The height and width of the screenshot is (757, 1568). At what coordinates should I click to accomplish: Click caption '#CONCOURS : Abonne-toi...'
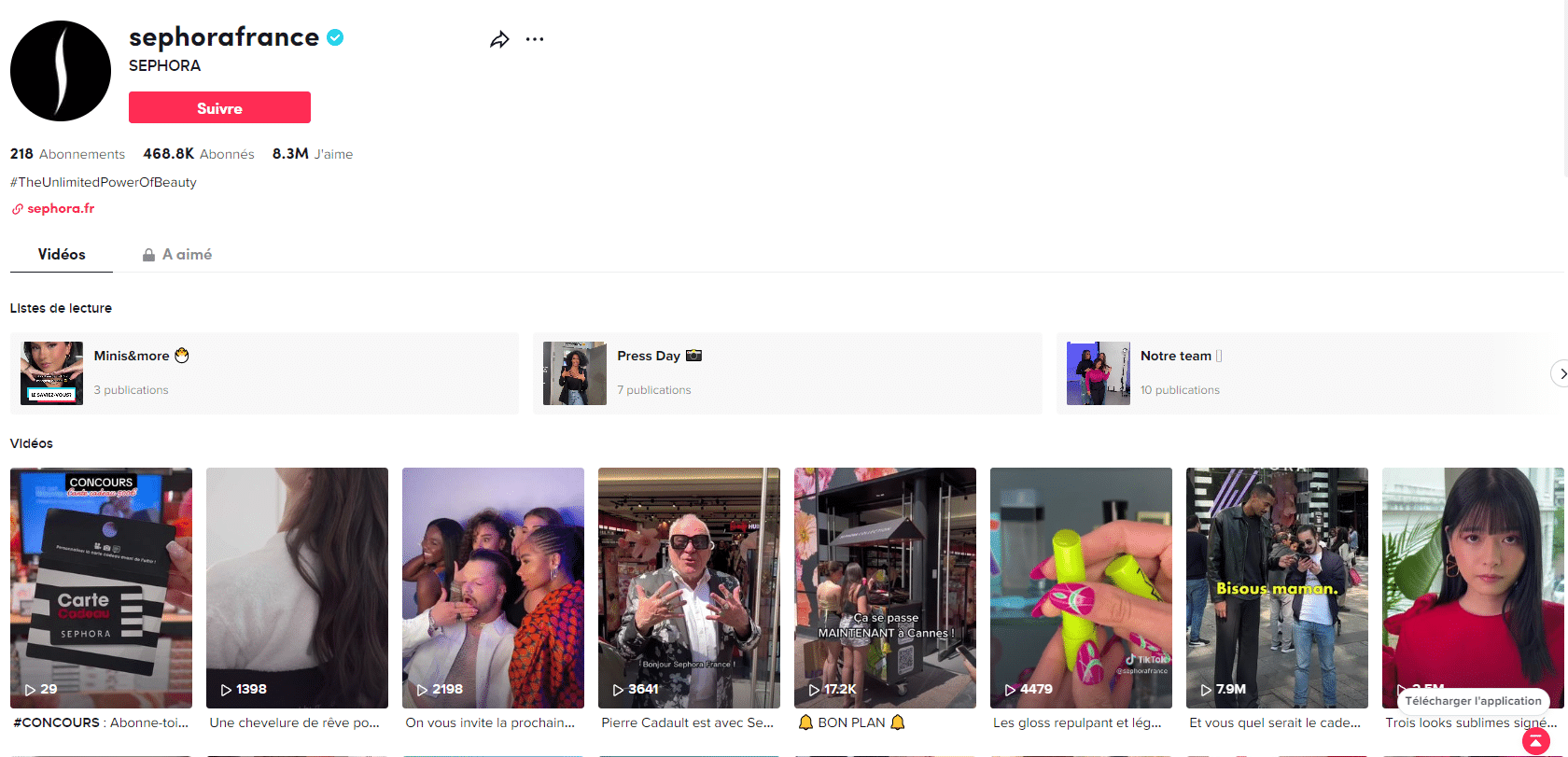tap(101, 722)
